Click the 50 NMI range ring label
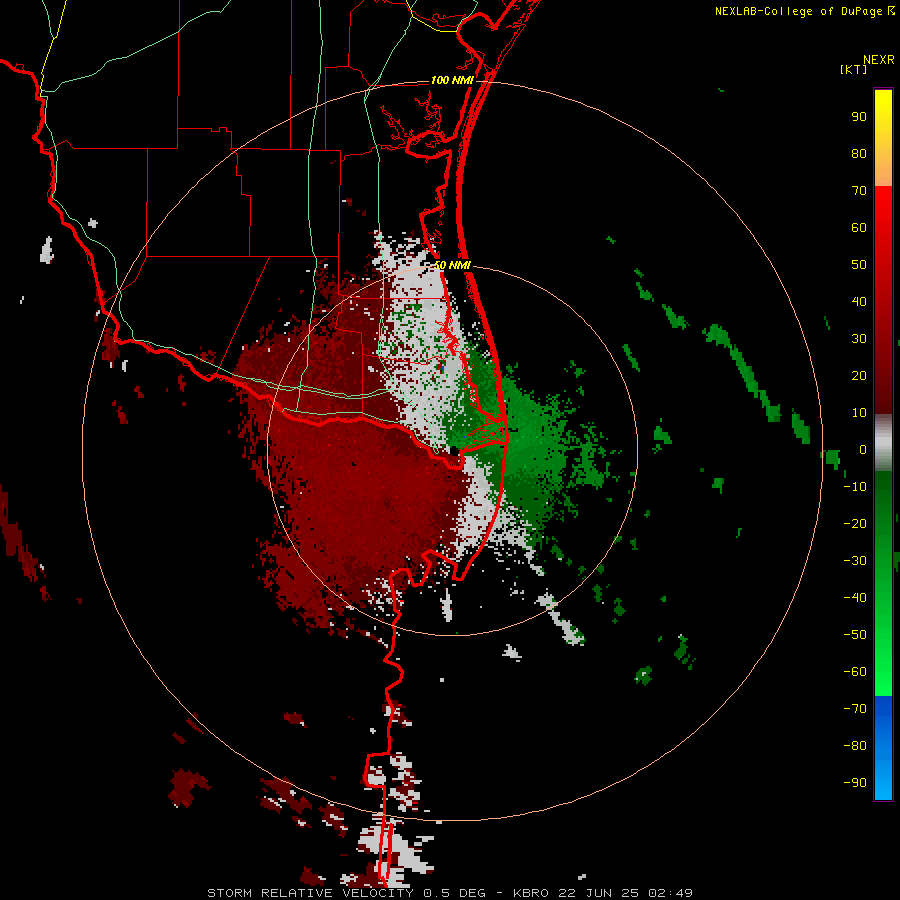This screenshot has height=900, width=900. (x=452, y=265)
